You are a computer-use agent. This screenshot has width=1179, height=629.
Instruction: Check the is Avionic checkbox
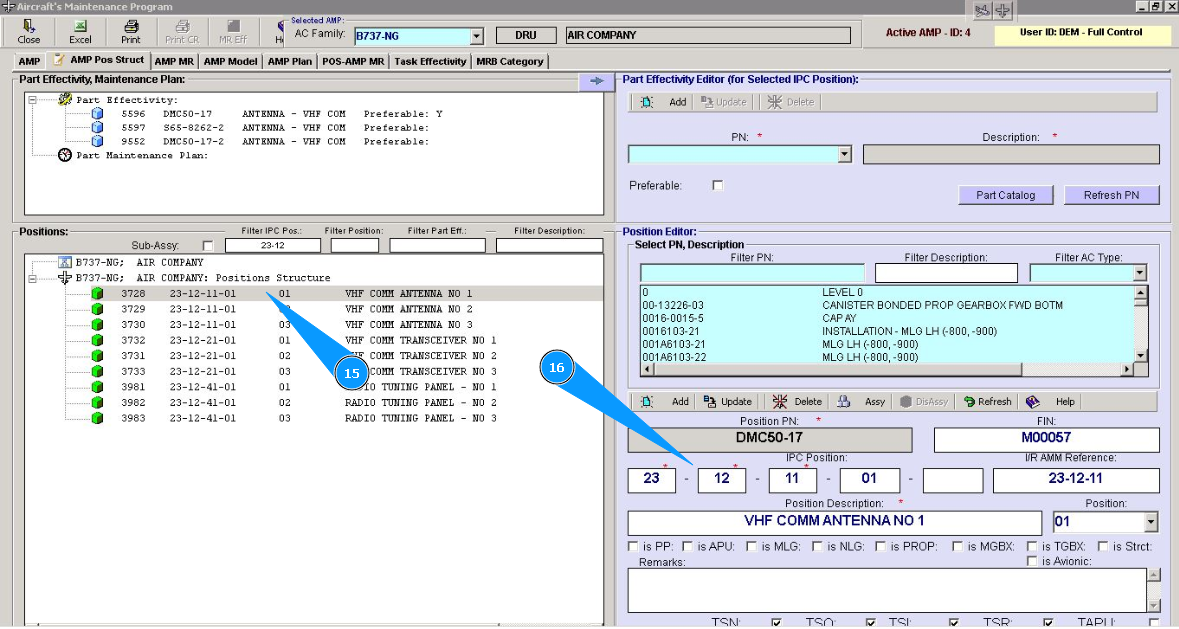(1033, 561)
